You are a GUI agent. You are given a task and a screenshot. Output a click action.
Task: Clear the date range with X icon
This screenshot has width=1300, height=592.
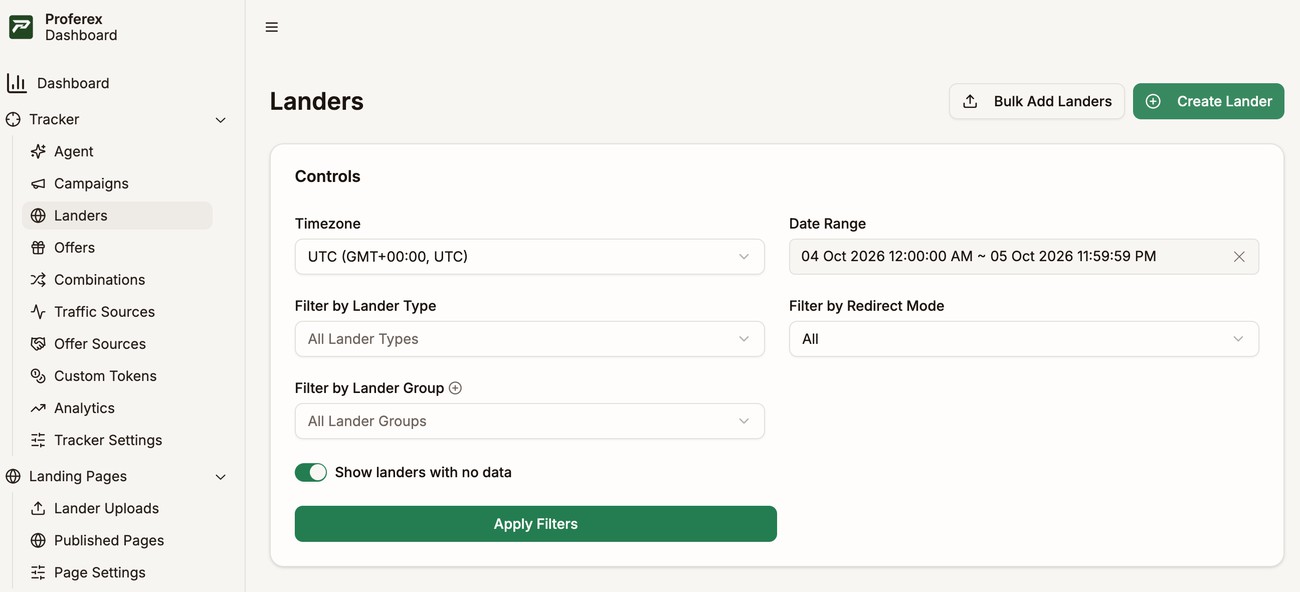click(x=1239, y=256)
